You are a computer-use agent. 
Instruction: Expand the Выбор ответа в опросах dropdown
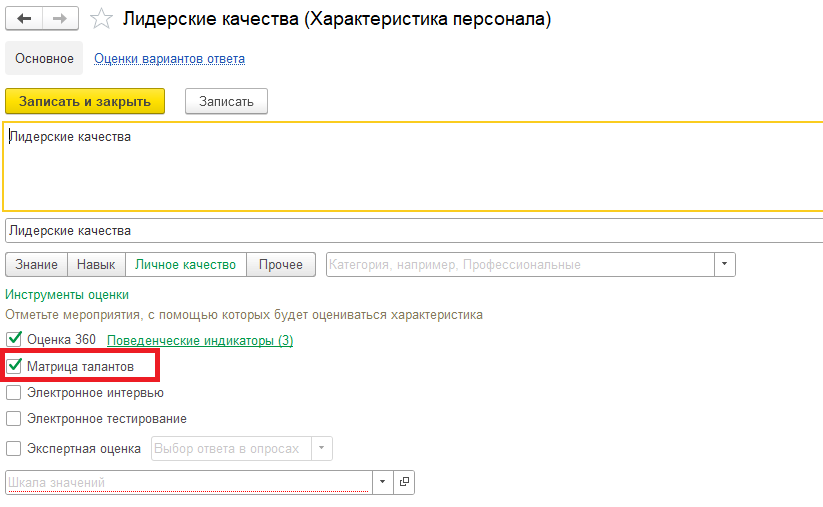click(322, 448)
